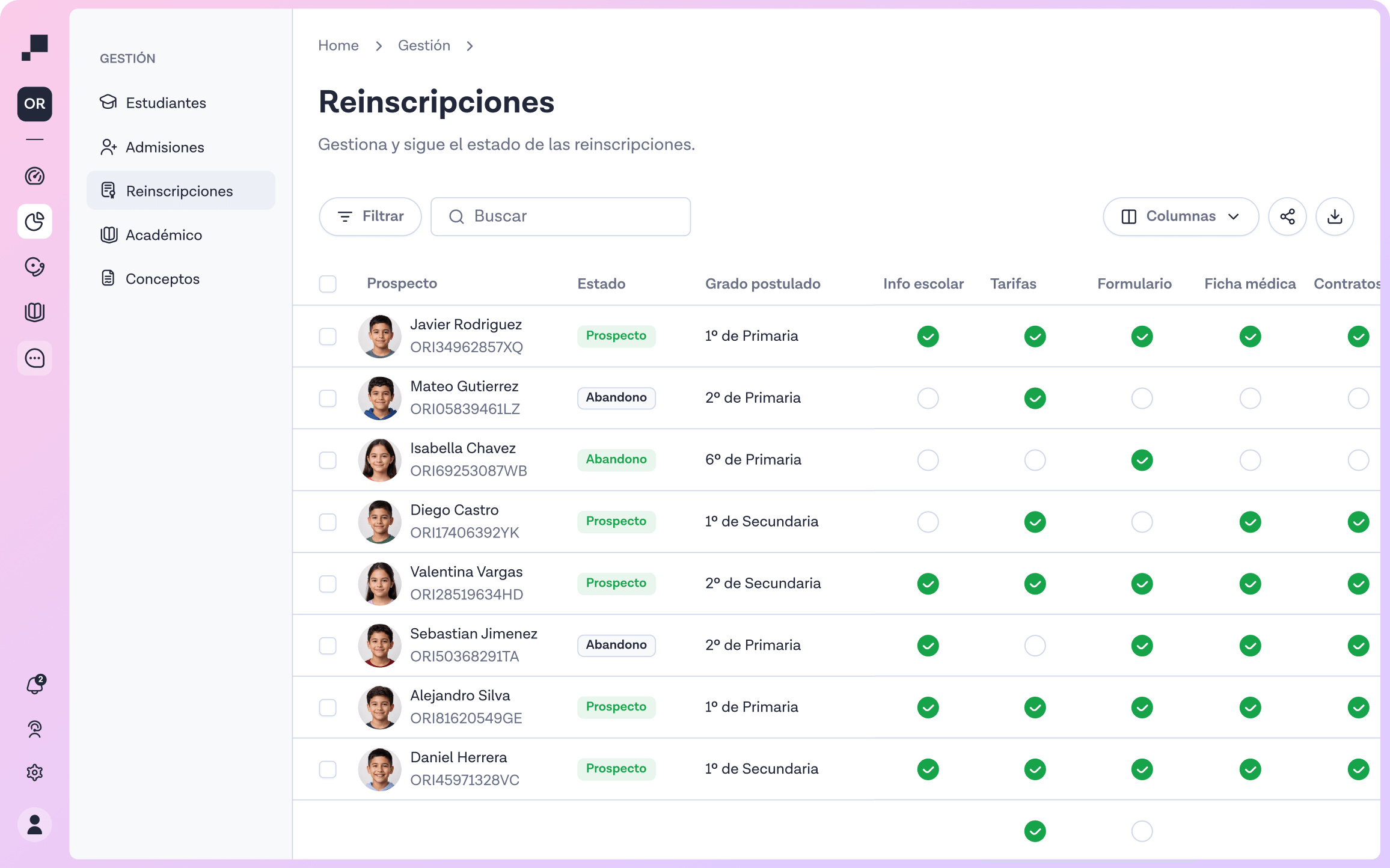The width and height of the screenshot is (1390, 868).
Task: Click the Home breadcrumb link
Action: click(338, 46)
